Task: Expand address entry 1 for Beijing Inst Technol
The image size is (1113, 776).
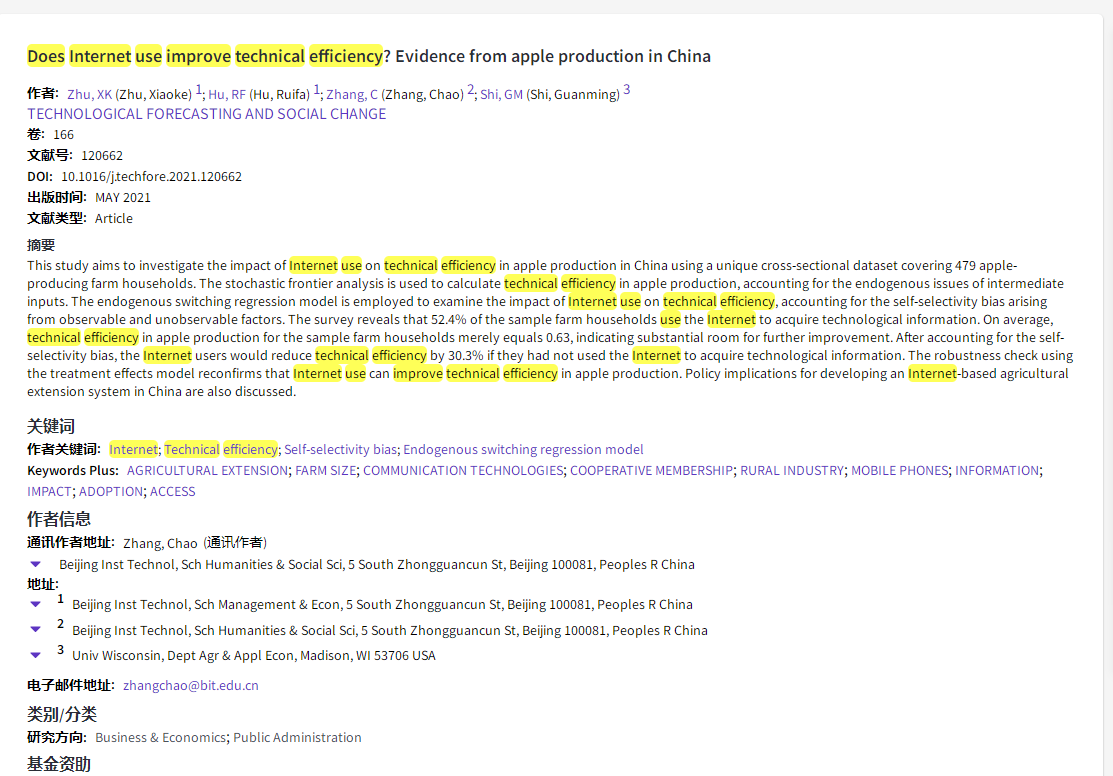Action: pyautogui.click(x=35, y=604)
